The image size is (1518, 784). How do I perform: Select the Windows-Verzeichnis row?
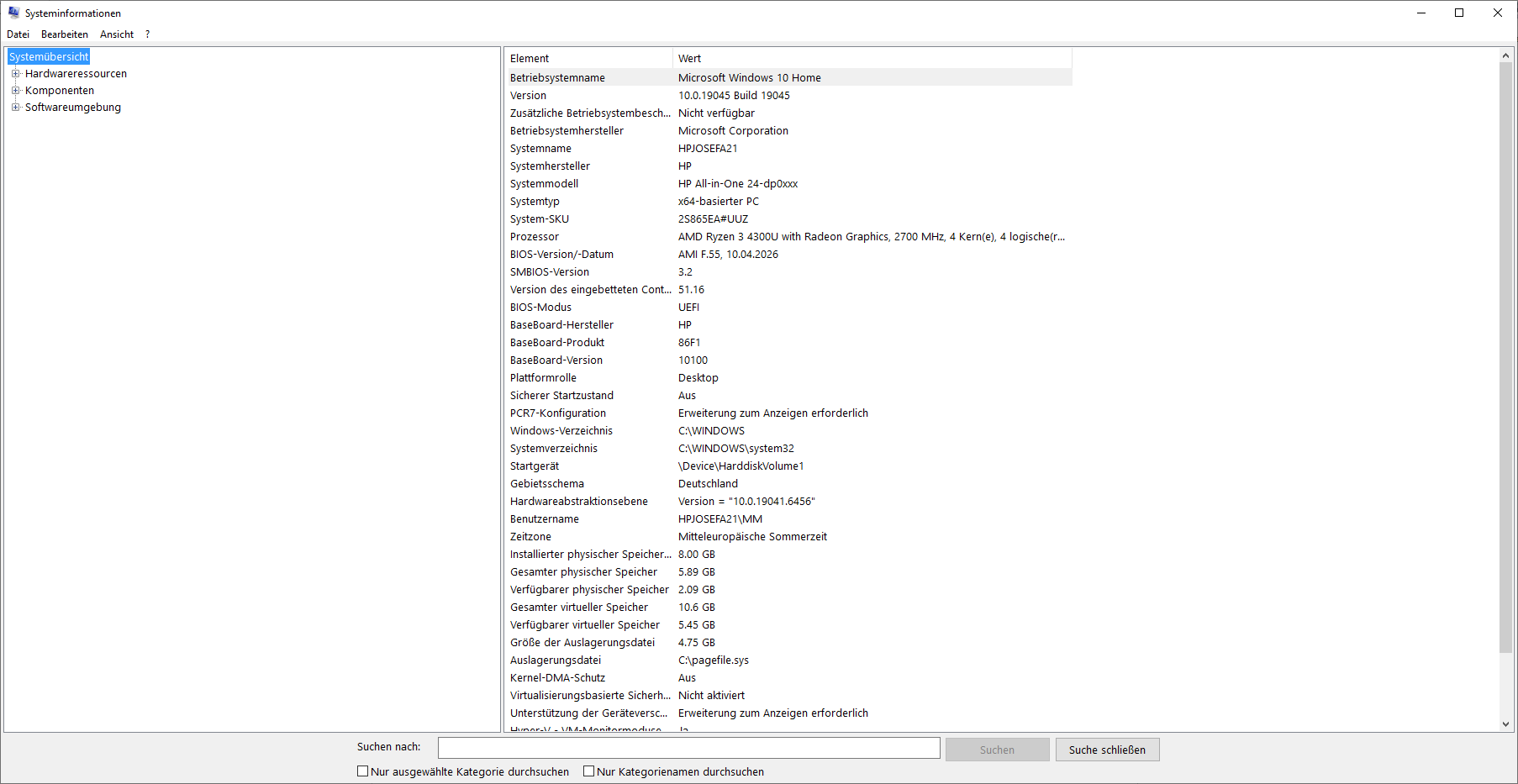click(x=788, y=430)
